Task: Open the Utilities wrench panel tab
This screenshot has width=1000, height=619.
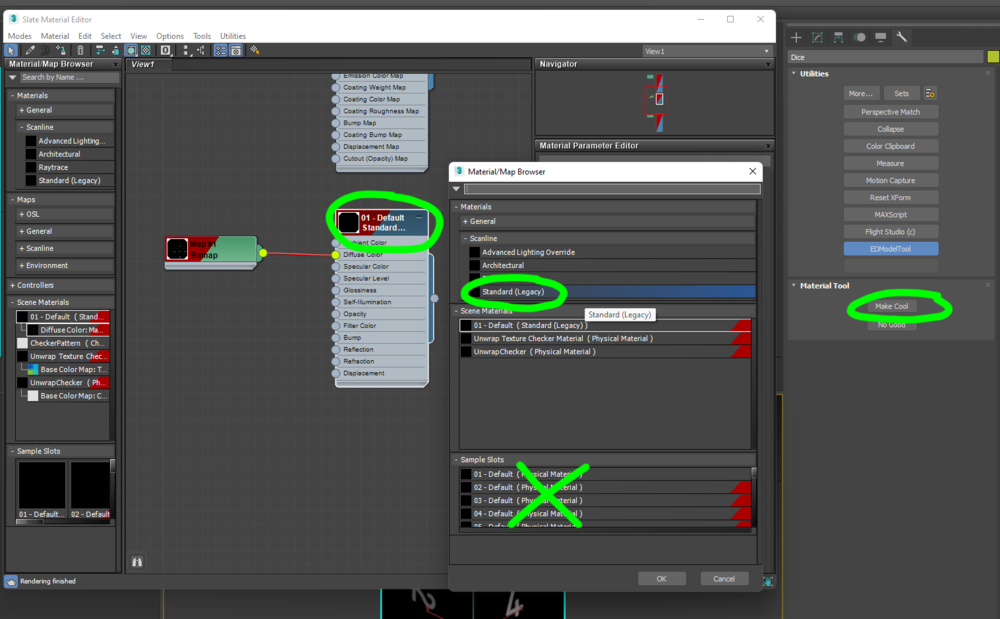Action: pyautogui.click(x=901, y=38)
